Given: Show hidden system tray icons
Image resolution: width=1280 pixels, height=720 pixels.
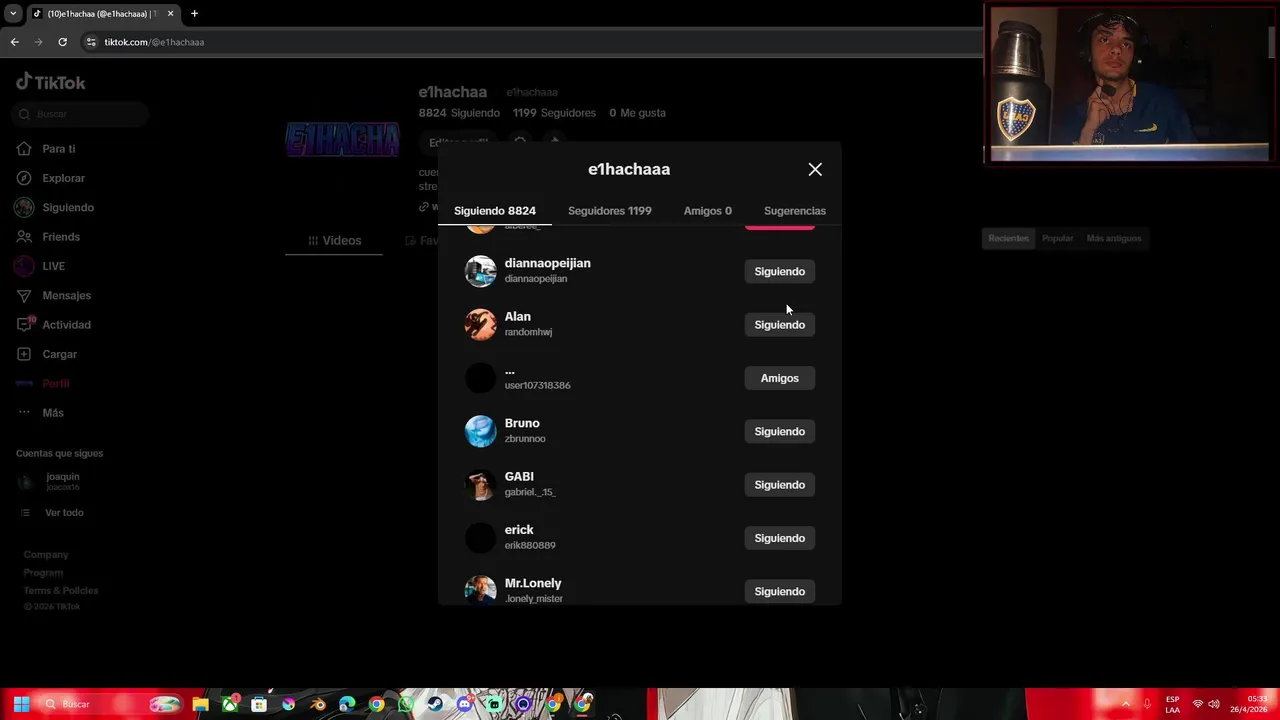Looking at the screenshot, I should (x=1125, y=704).
